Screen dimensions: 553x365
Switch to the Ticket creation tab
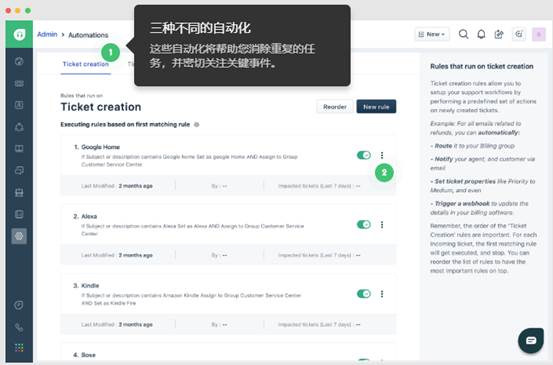tap(86, 64)
